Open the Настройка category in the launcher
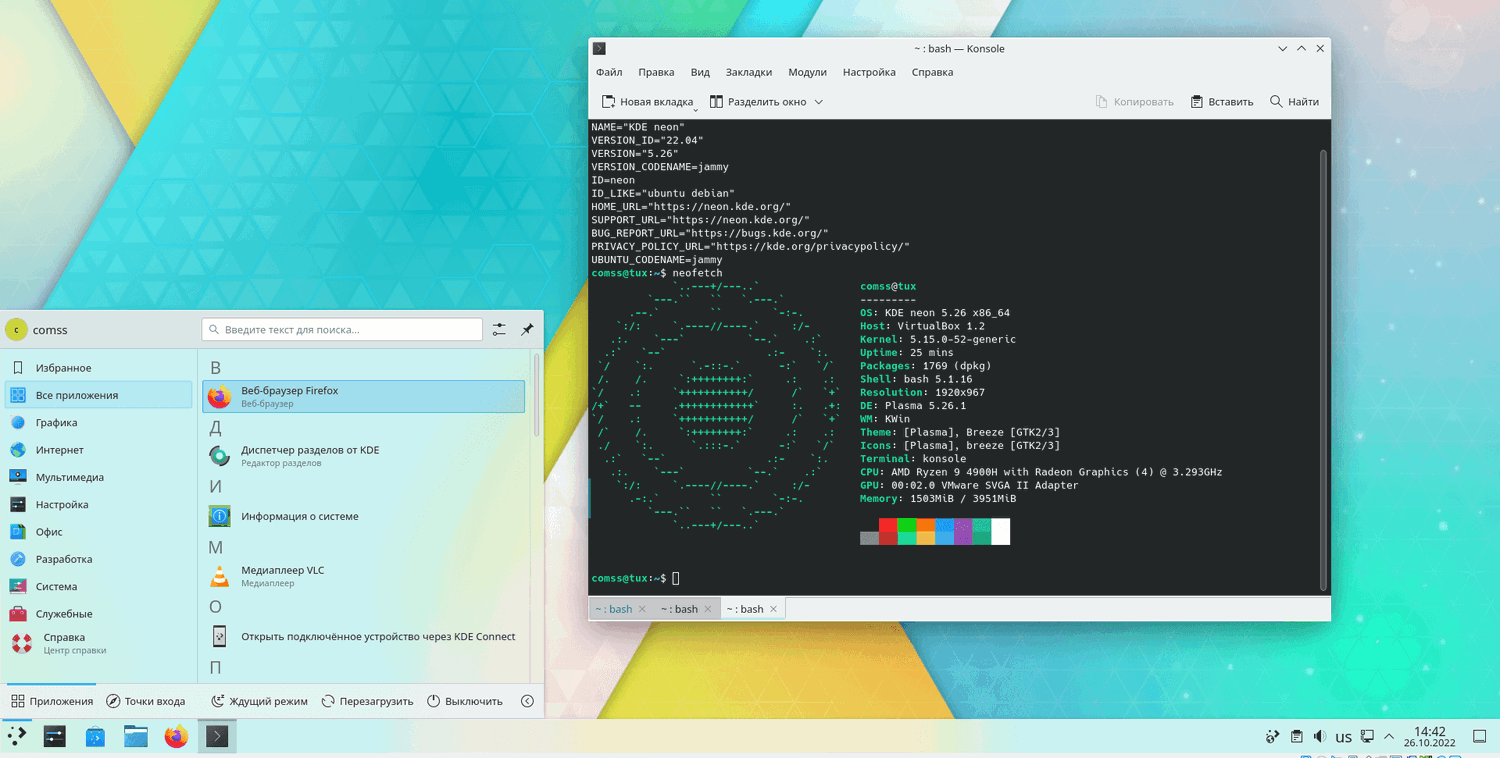The image size is (1500, 758). (98, 505)
